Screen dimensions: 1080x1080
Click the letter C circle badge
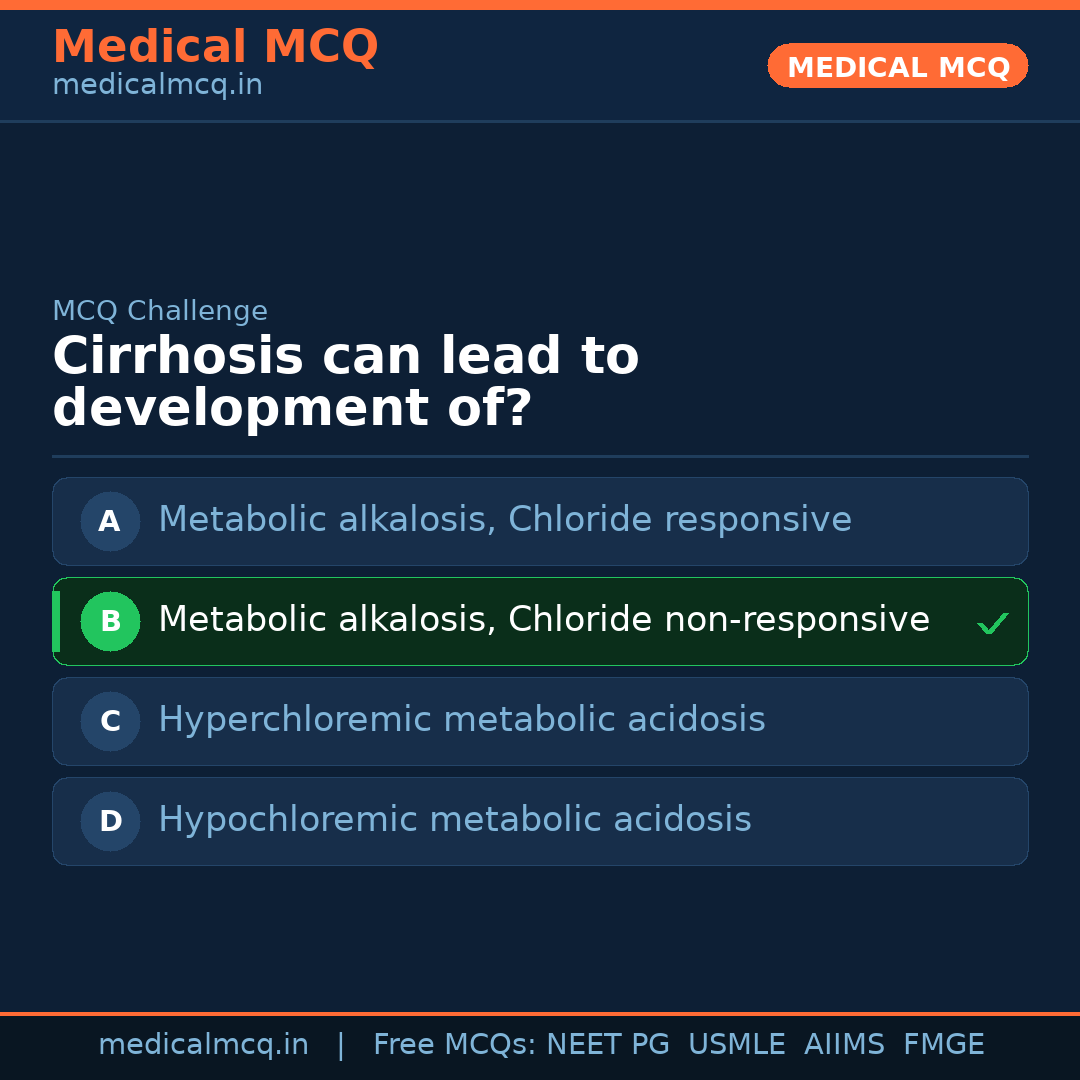click(x=110, y=721)
